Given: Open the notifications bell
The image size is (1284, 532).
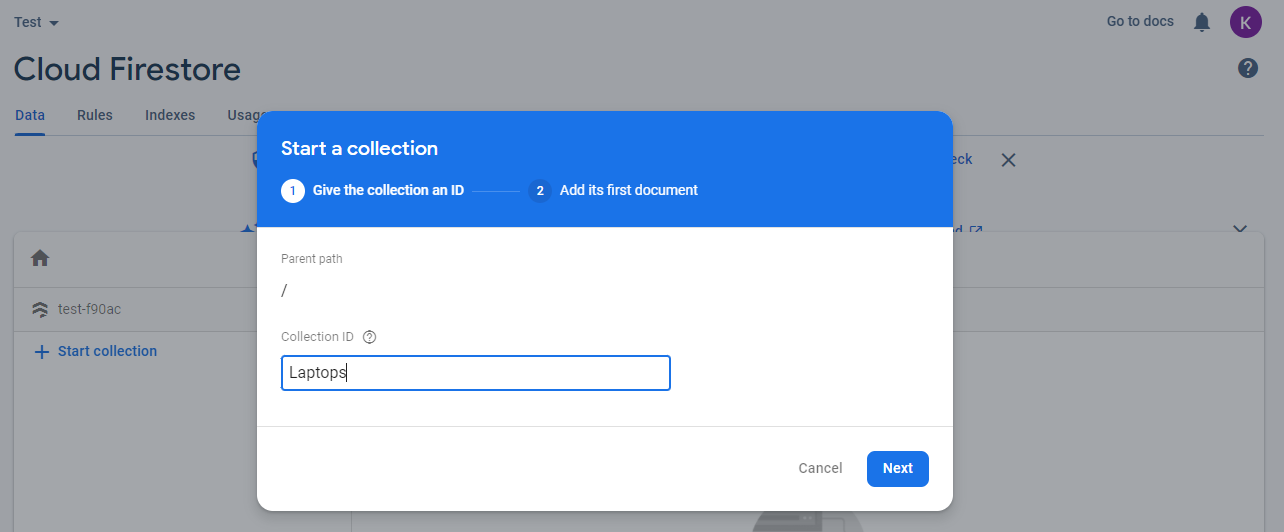Looking at the screenshot, I should (1202, 22).
